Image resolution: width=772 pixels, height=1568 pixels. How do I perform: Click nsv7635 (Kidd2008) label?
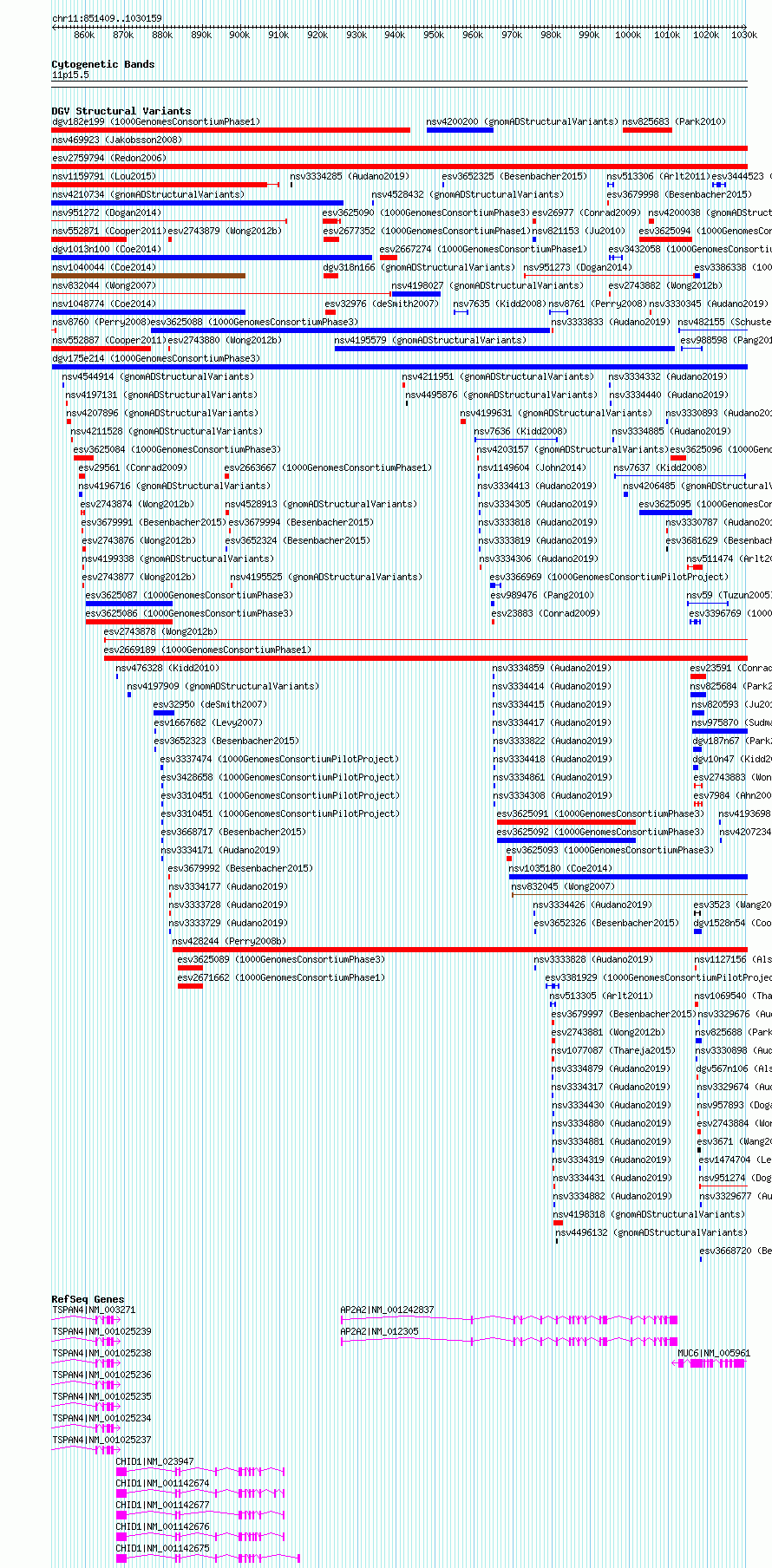coord(500,304)
